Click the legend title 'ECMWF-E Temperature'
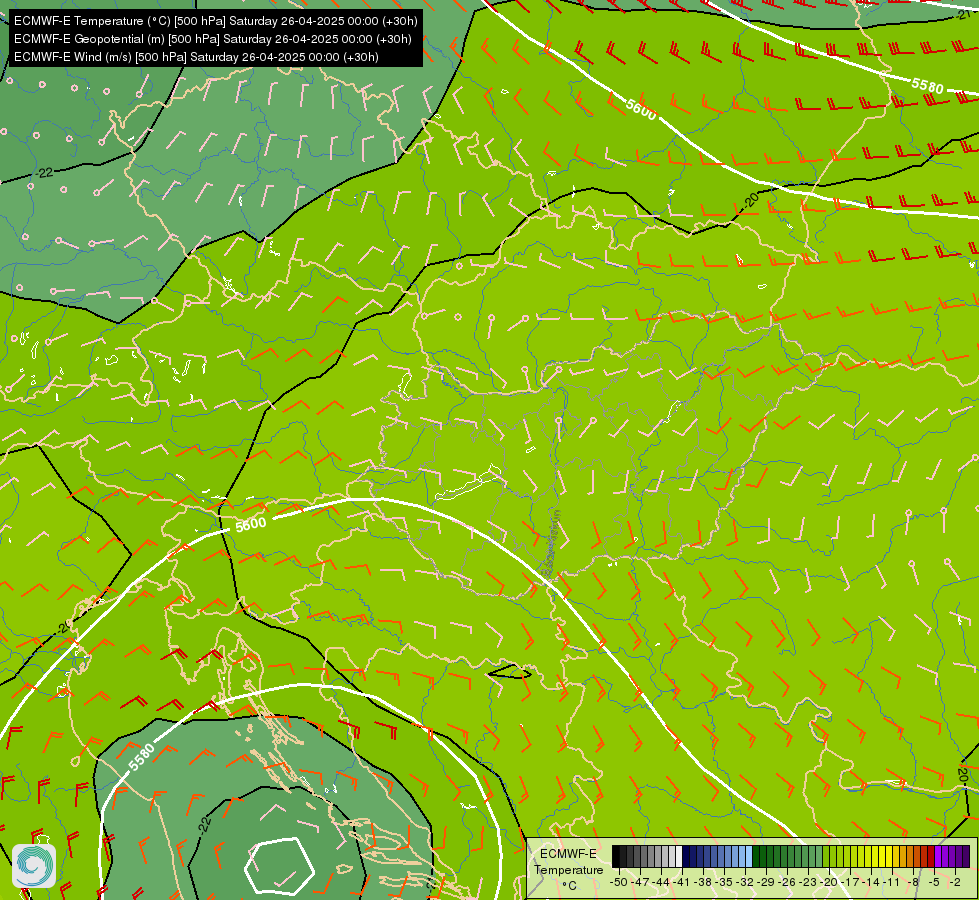Viewport: 979px width, 900px height. (x=569, y=861)
